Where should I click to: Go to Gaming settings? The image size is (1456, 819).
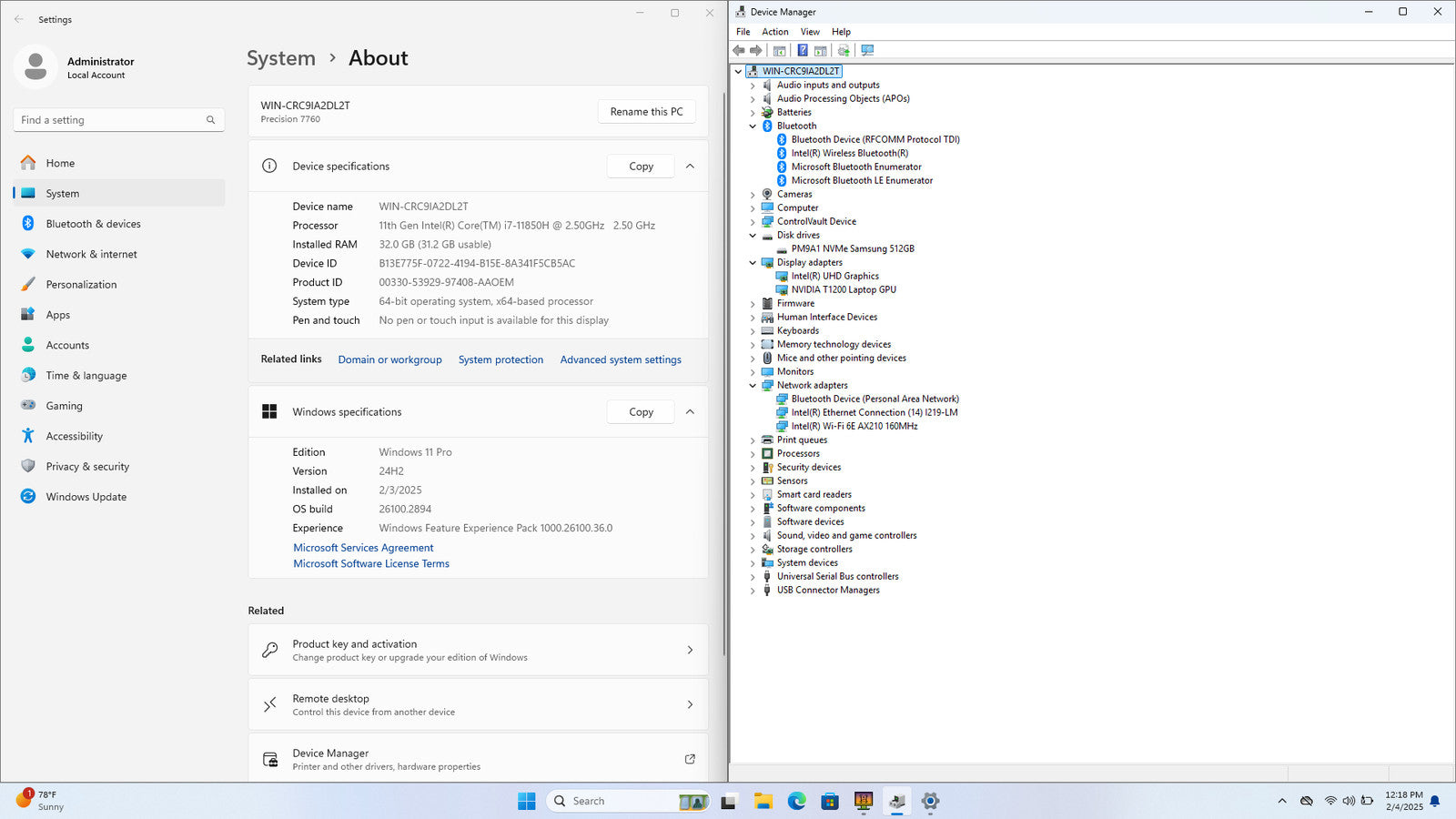pos(119,406)
